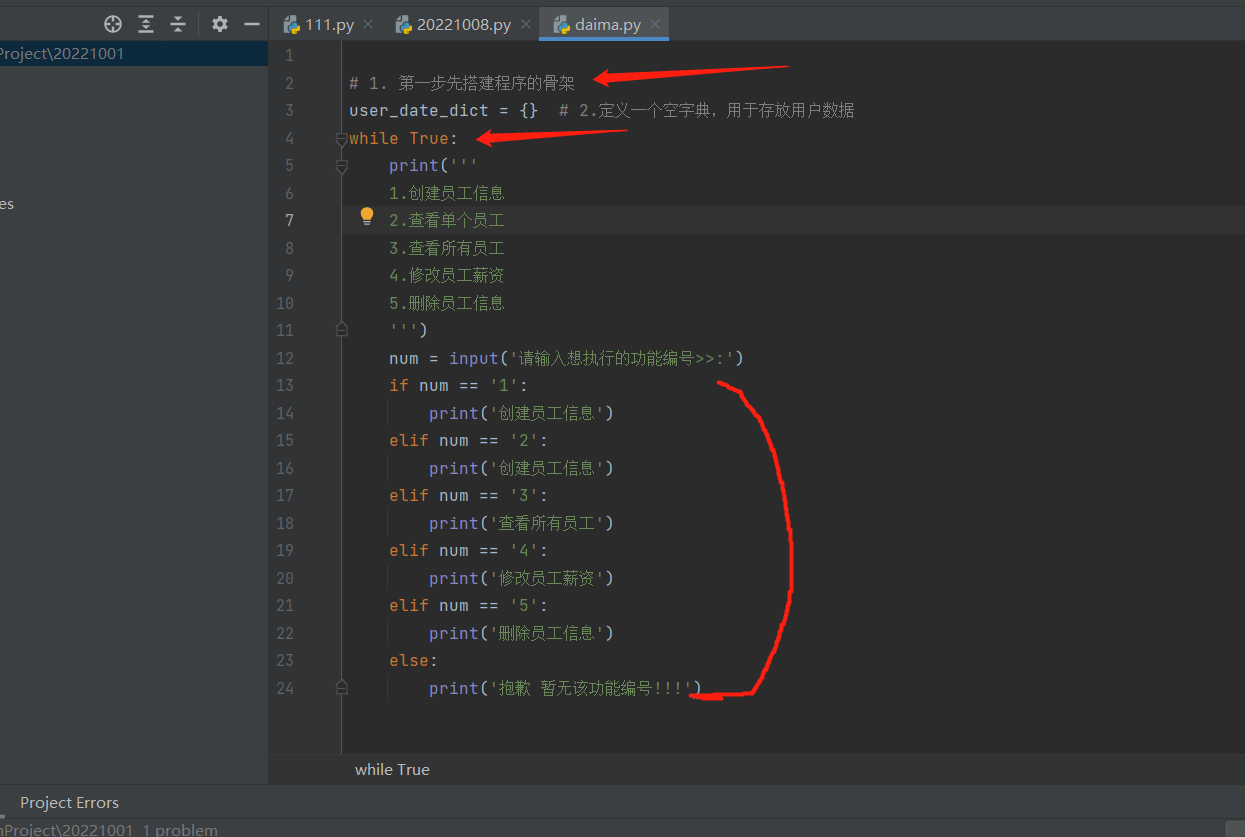Click "elif num == '2':" on line 15
Screen dimensions: 1245x837
coord(468,440)
